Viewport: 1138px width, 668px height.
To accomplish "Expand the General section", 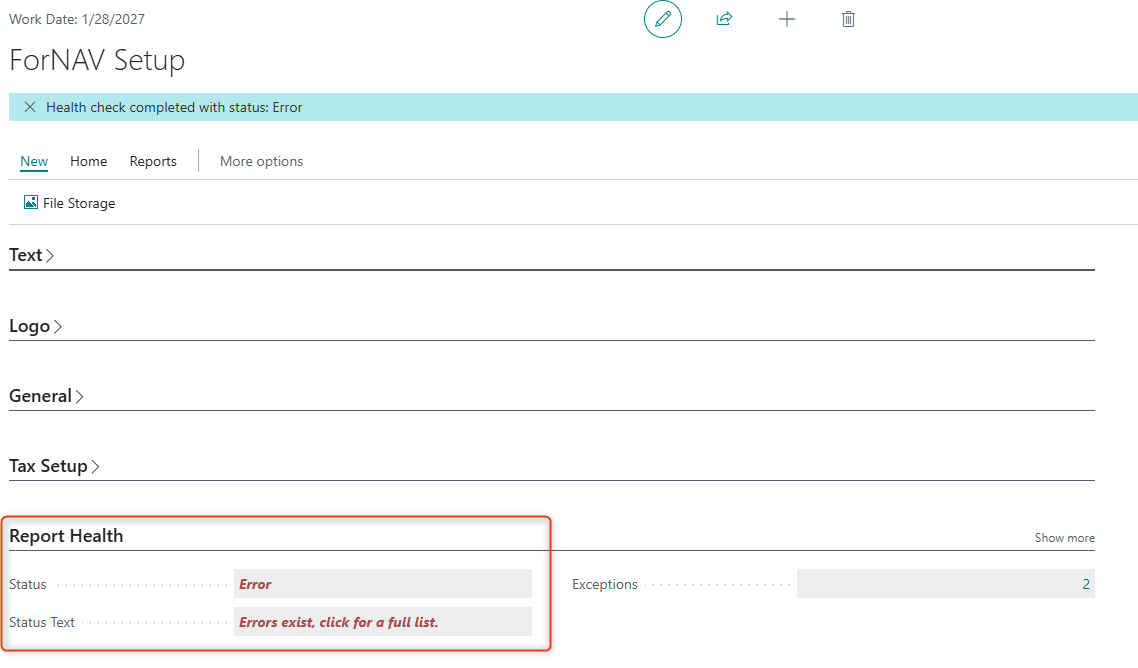I will tap(46, 396).
